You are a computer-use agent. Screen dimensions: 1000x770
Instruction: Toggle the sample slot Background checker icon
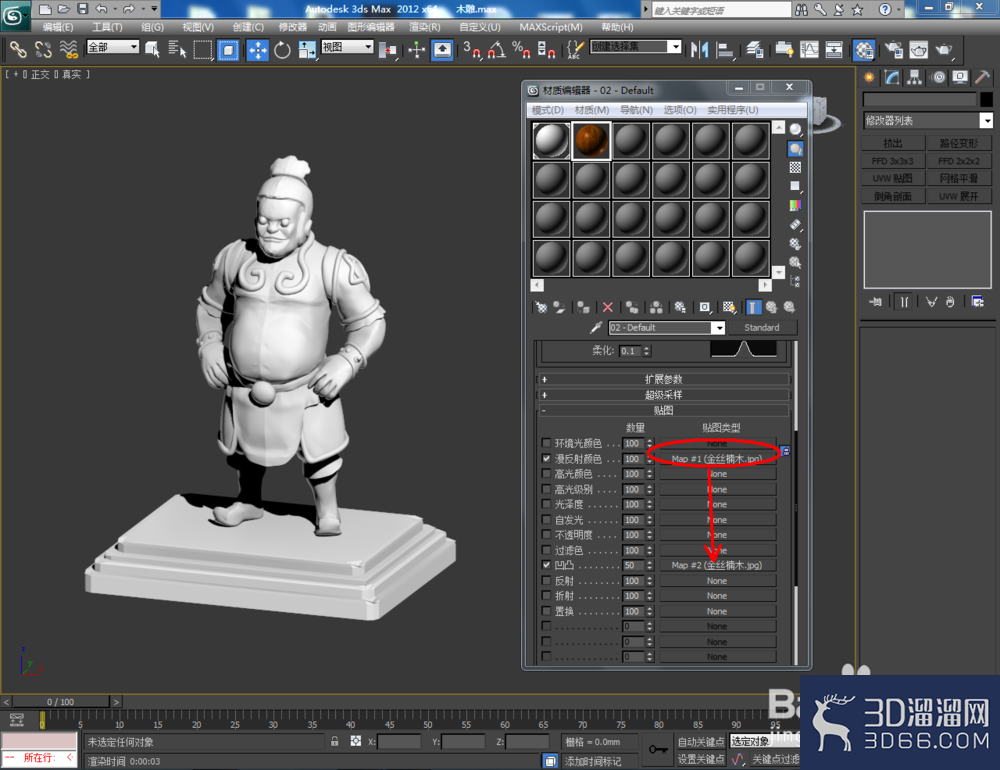tap(795, 167)
